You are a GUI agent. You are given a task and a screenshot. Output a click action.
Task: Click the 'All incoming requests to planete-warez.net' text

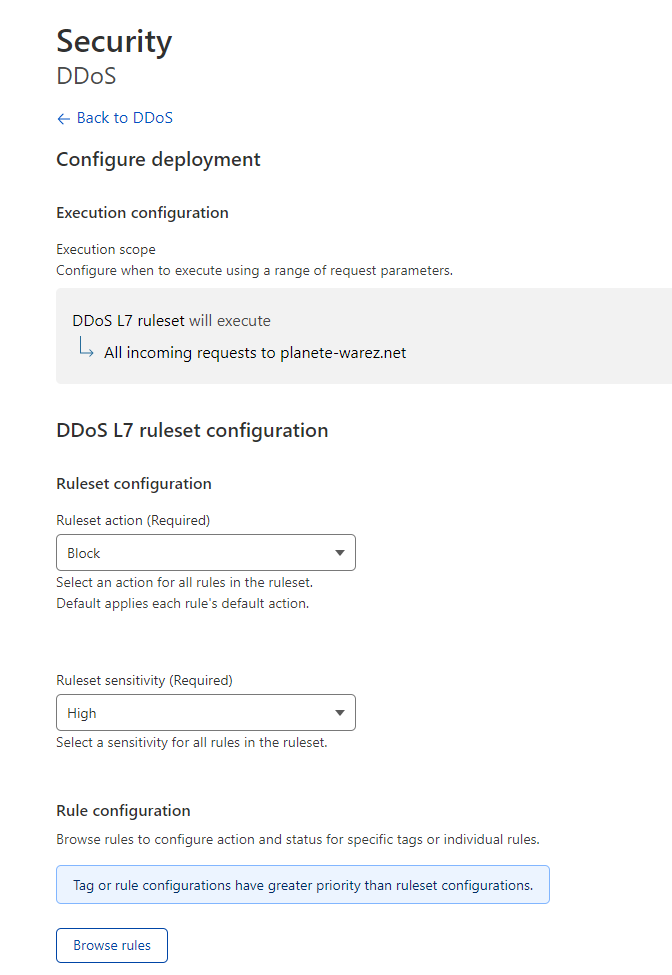click(x=255, y=353)
